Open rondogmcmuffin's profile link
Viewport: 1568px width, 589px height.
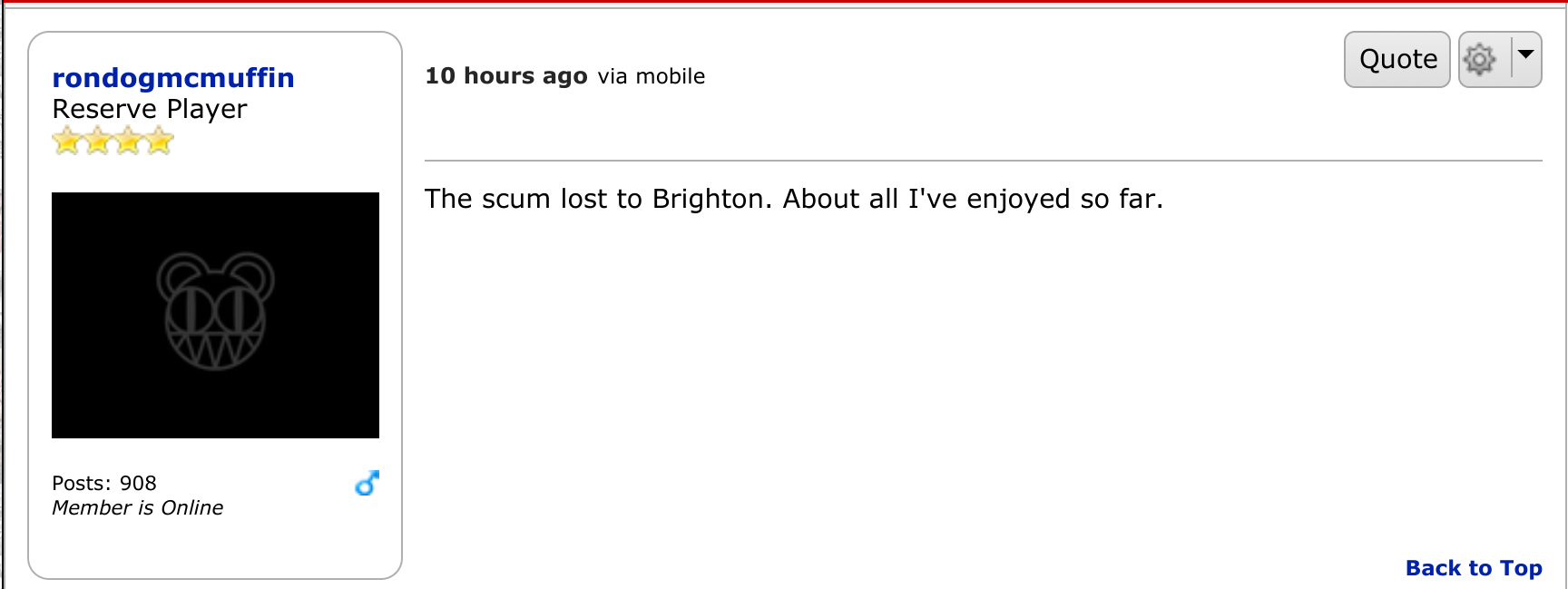(x=173, y=78)
